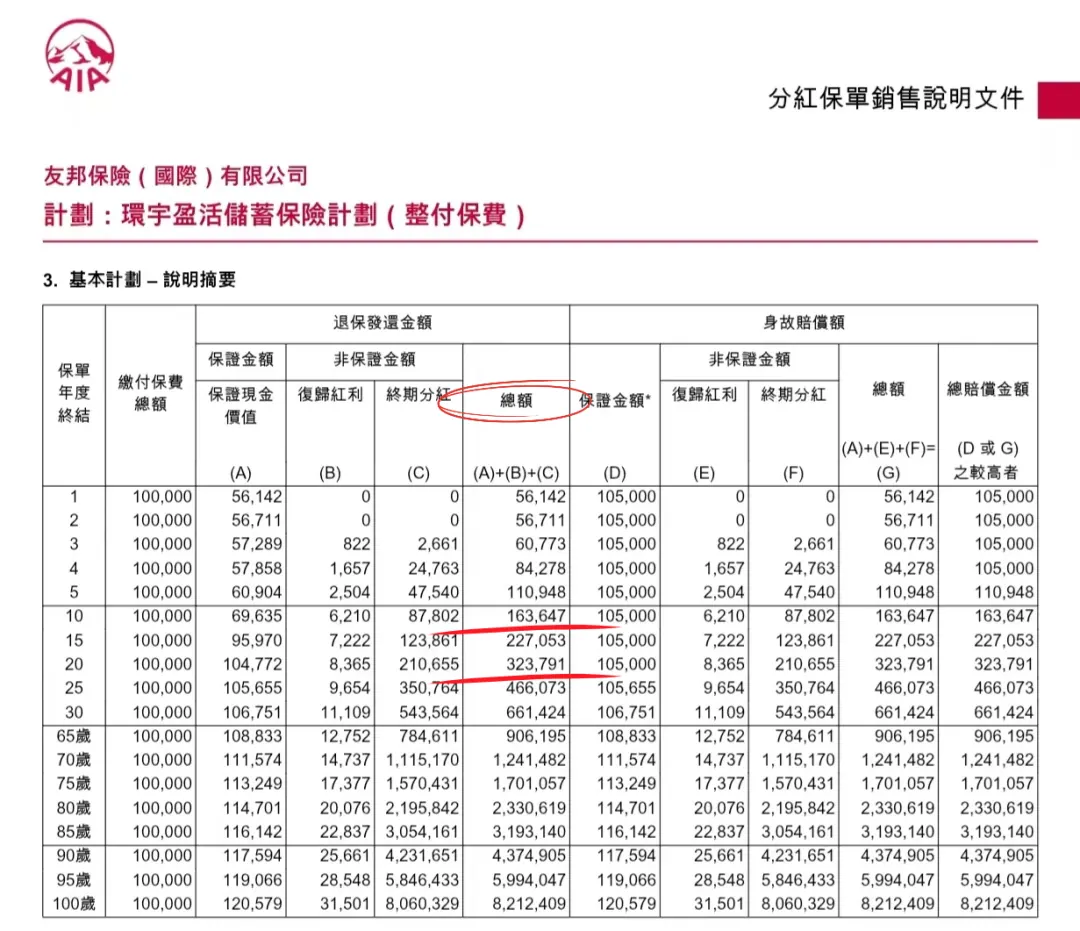Click the 保證現金價值 column header

pyautogui.click(x=240, y=406)
